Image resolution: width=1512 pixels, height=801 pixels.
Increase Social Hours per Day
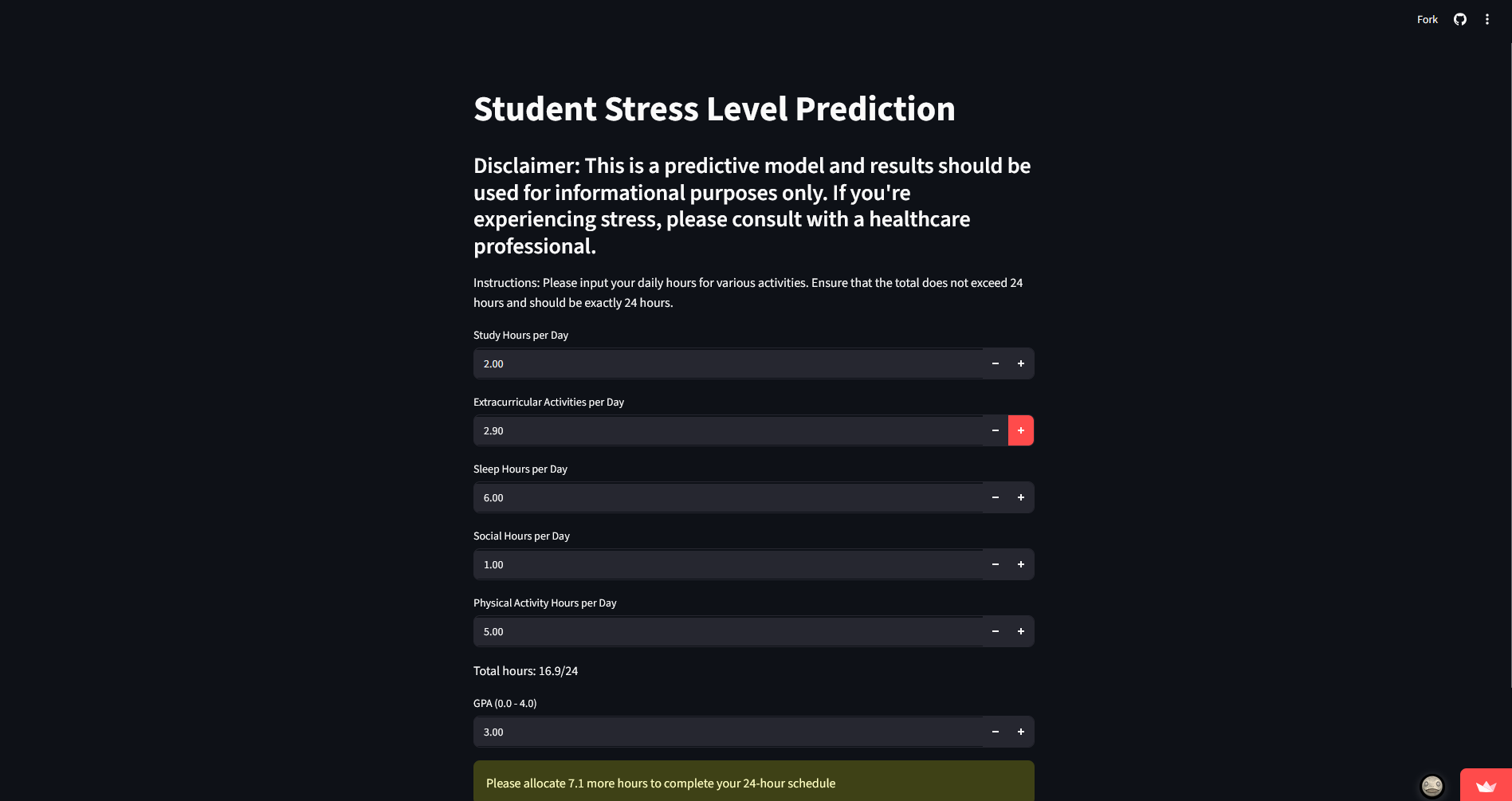click(1021, 564)
